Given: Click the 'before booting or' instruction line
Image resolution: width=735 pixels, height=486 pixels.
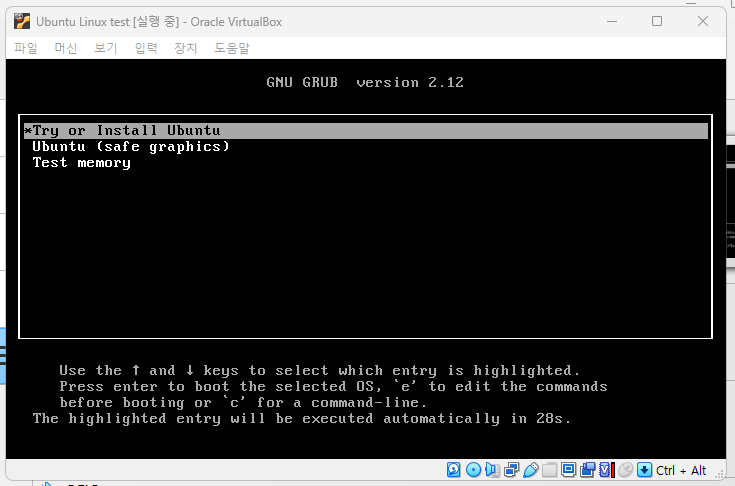Looking at the screenshot, I should [243, 403].
